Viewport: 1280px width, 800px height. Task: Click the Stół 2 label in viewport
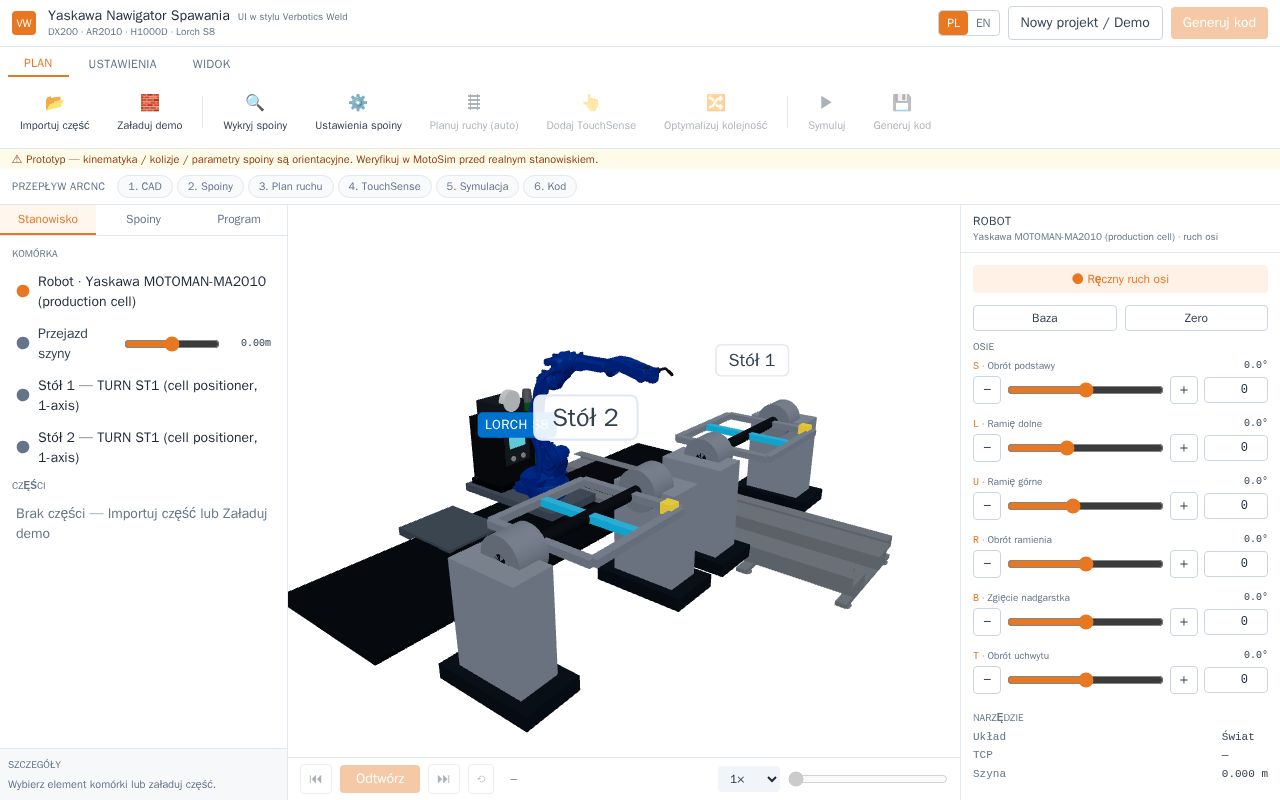point(586,417)
